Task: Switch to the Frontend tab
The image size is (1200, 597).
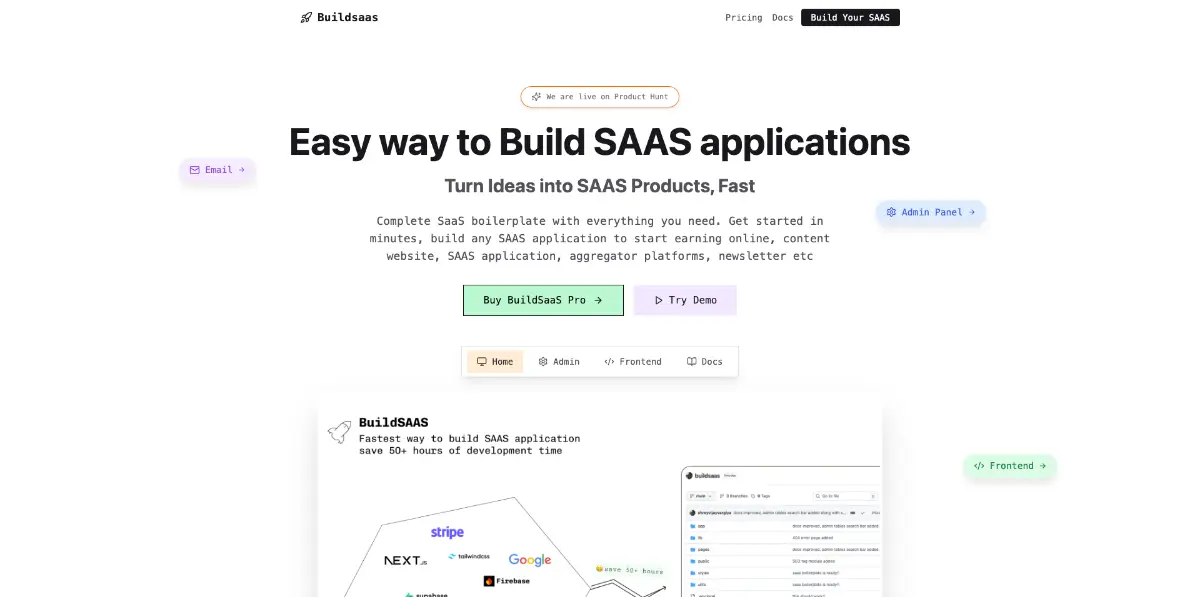Action: [633, 362]
